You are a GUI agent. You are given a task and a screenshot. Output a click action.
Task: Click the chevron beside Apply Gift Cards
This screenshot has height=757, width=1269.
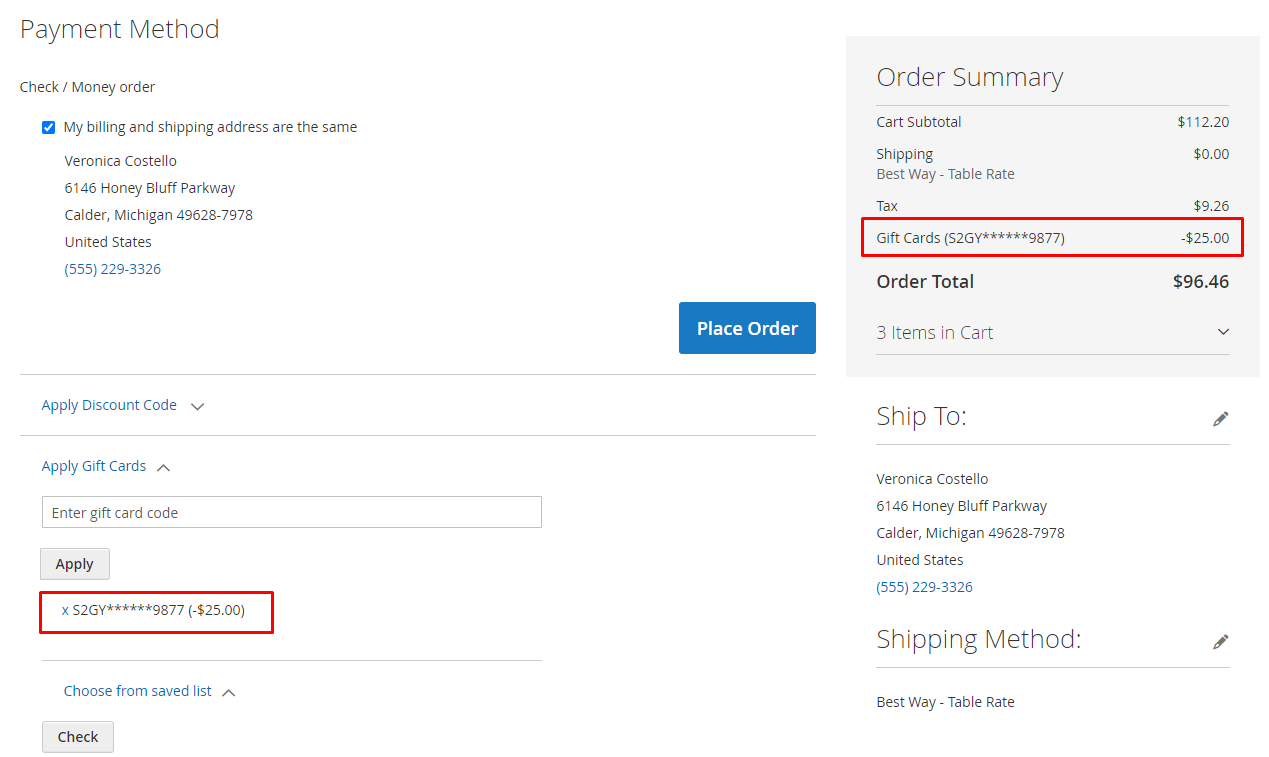164,467
